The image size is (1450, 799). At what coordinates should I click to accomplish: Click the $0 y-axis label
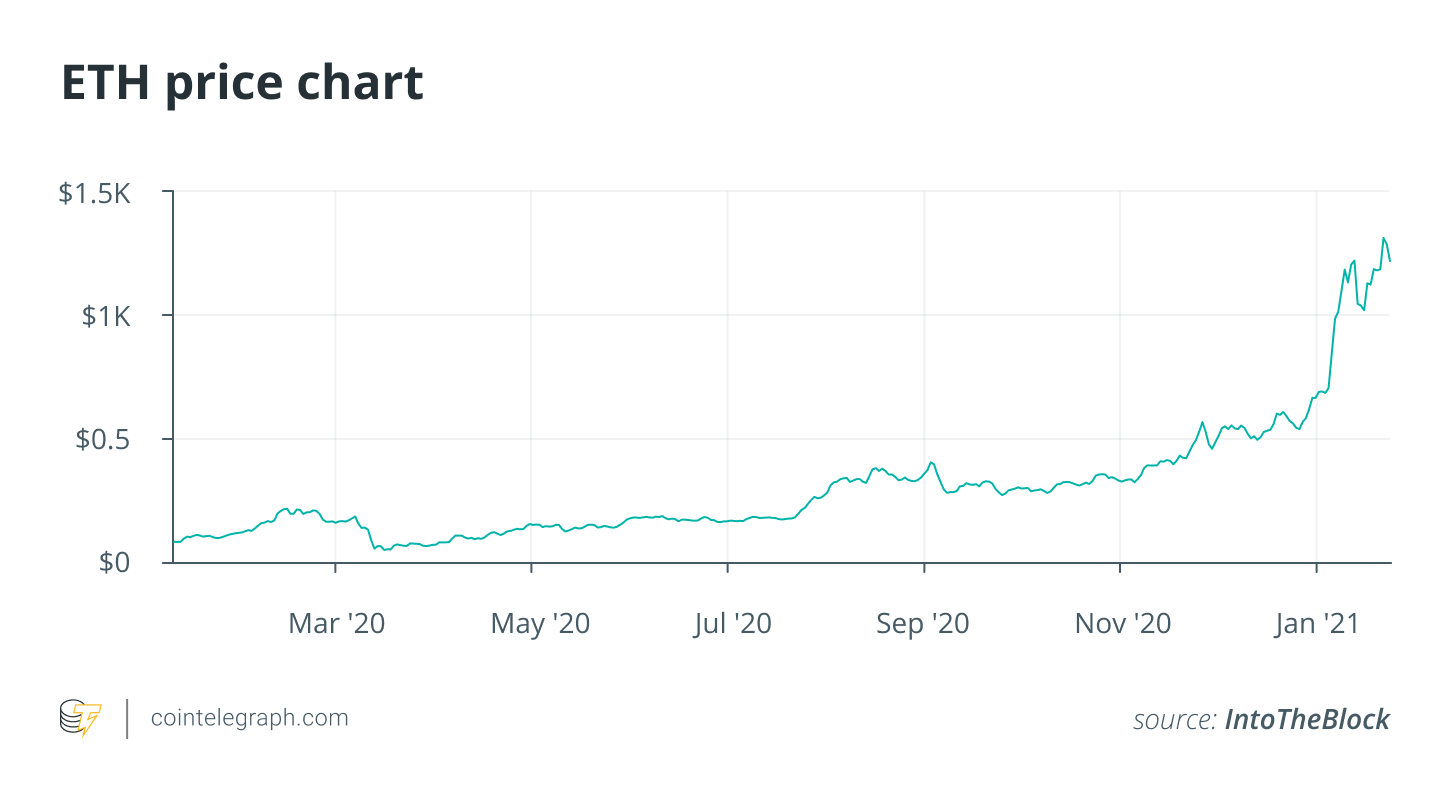pyautogui.click(x=115, y=563)
